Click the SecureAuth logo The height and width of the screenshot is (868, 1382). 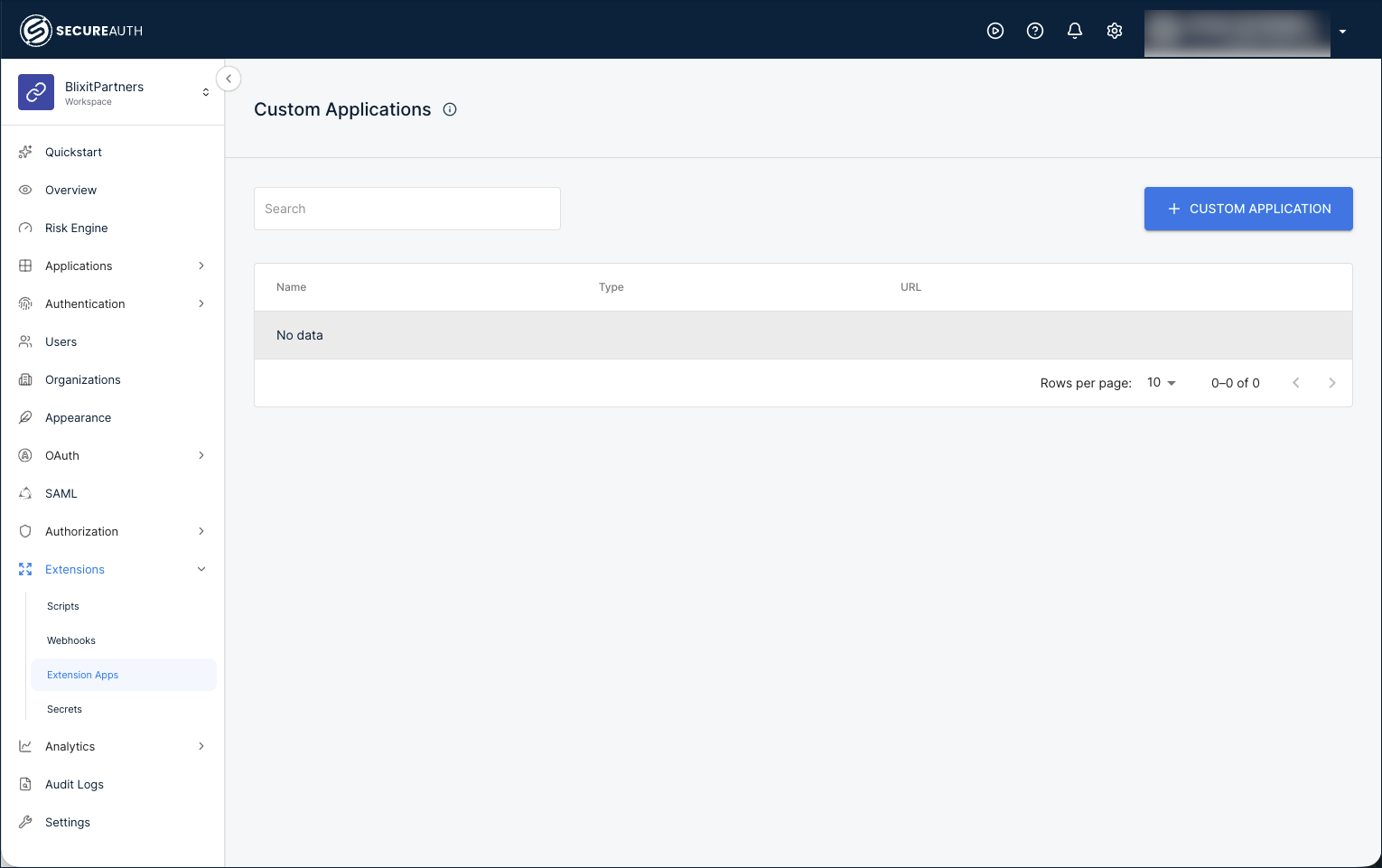pos(81,31)
